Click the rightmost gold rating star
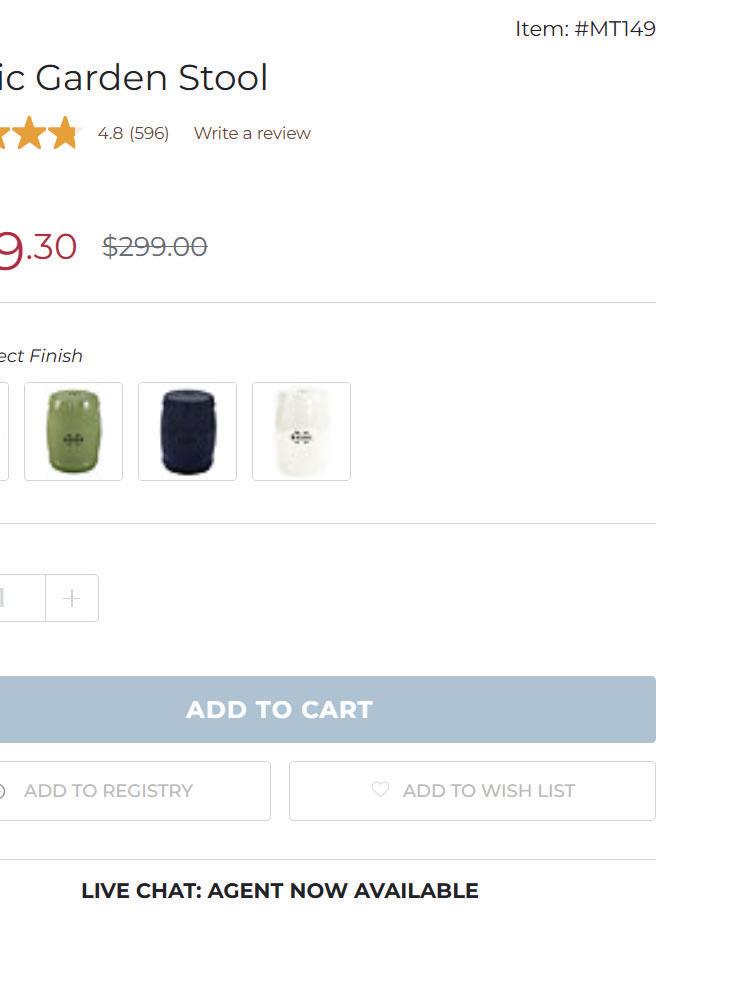748x992 pixels. pyautogui.click(x=63, y=133)
